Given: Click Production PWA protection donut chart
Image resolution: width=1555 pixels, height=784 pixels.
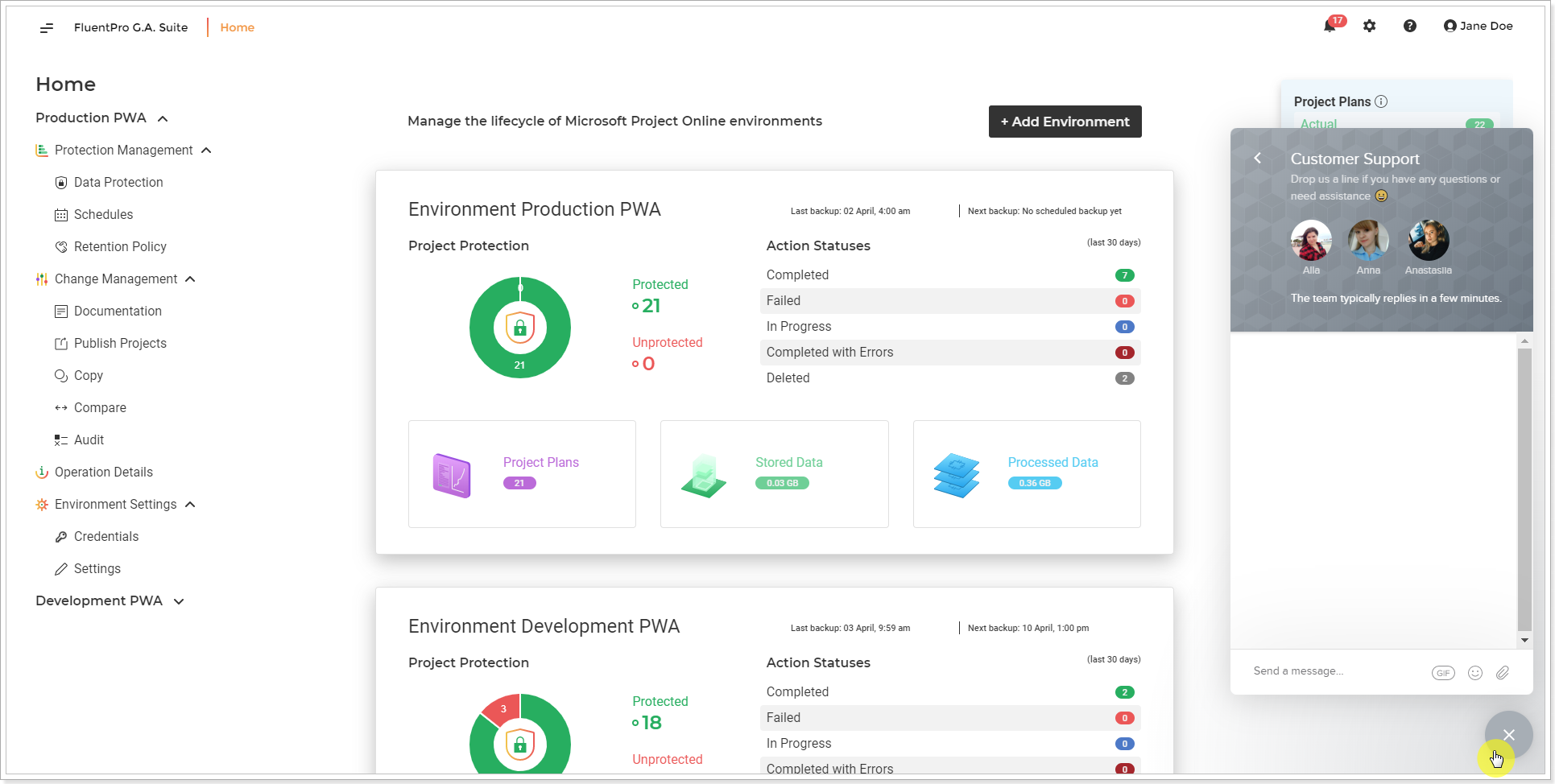Looking at the screenshot, I should click(520, 328).
